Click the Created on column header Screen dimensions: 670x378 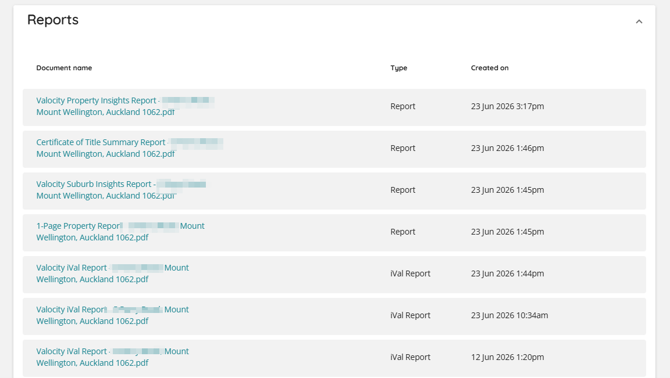490,67
